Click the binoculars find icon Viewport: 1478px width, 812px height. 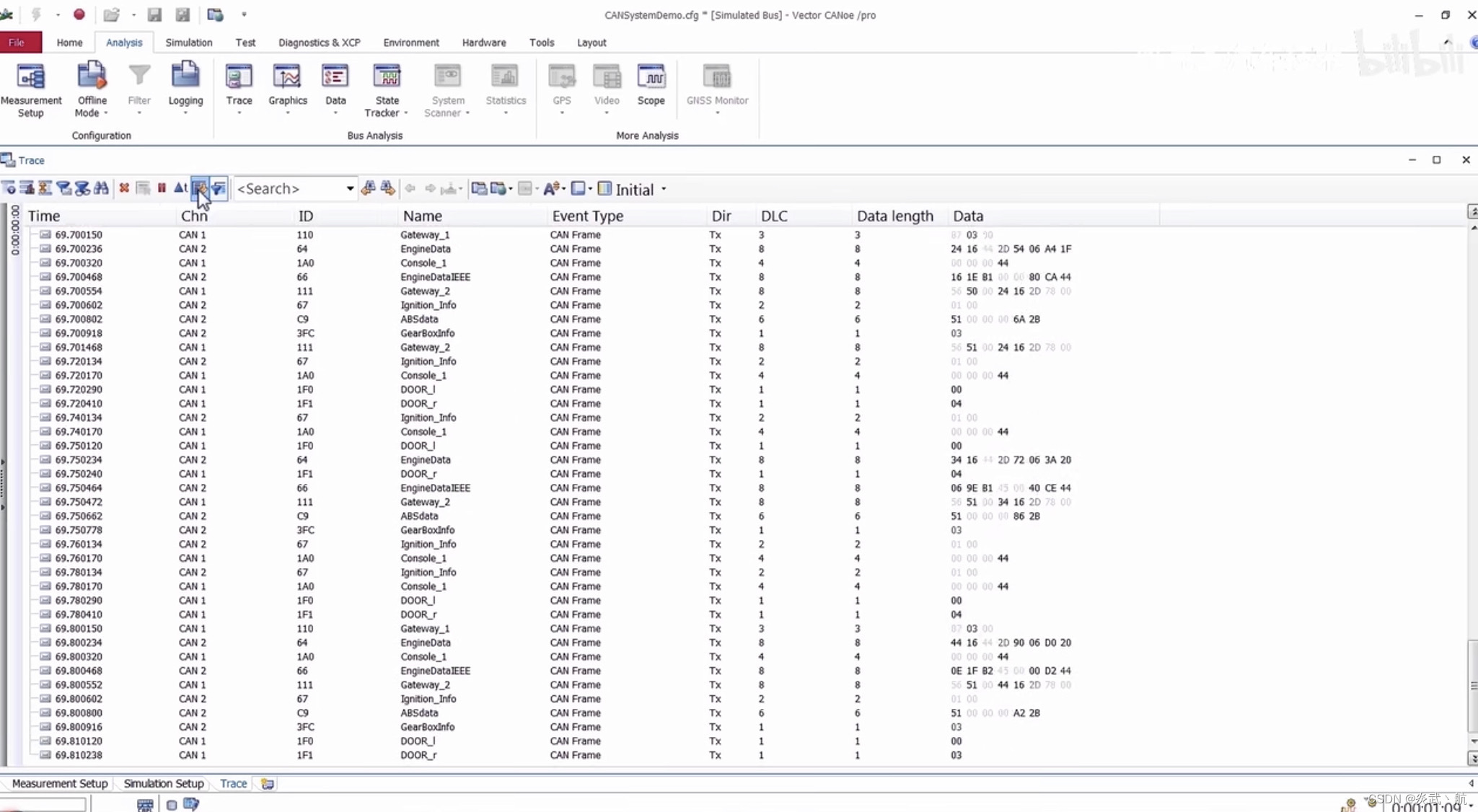pyautogui.click(x=102, y=188)
